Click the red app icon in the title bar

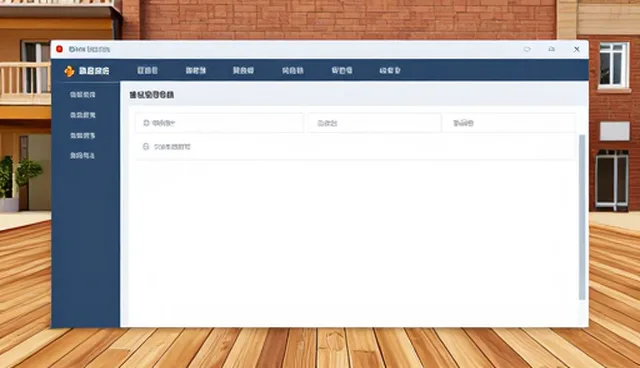tap(60, 49)
